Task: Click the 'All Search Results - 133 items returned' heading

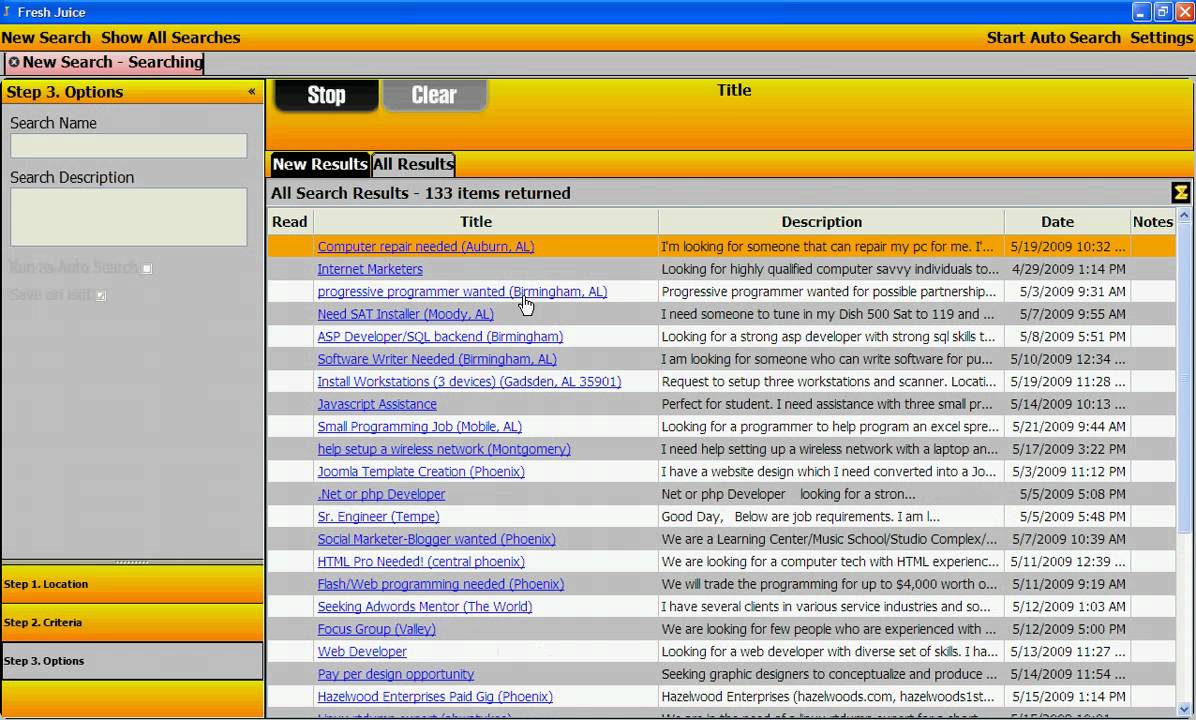Action: [421, 193]
